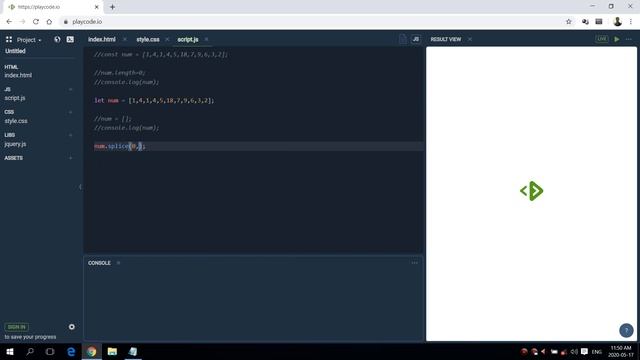Screen dimensions: 640x360
Task: Open the Windows Start menu
Action: pos(10,351)
